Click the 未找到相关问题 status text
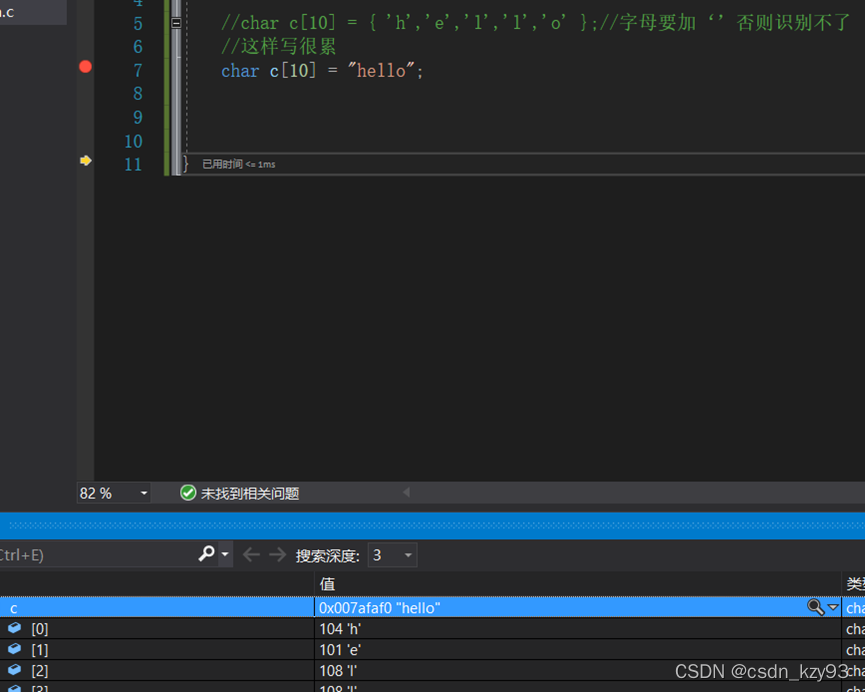Viewport: 865px width, 692px height. coord(250,493)
